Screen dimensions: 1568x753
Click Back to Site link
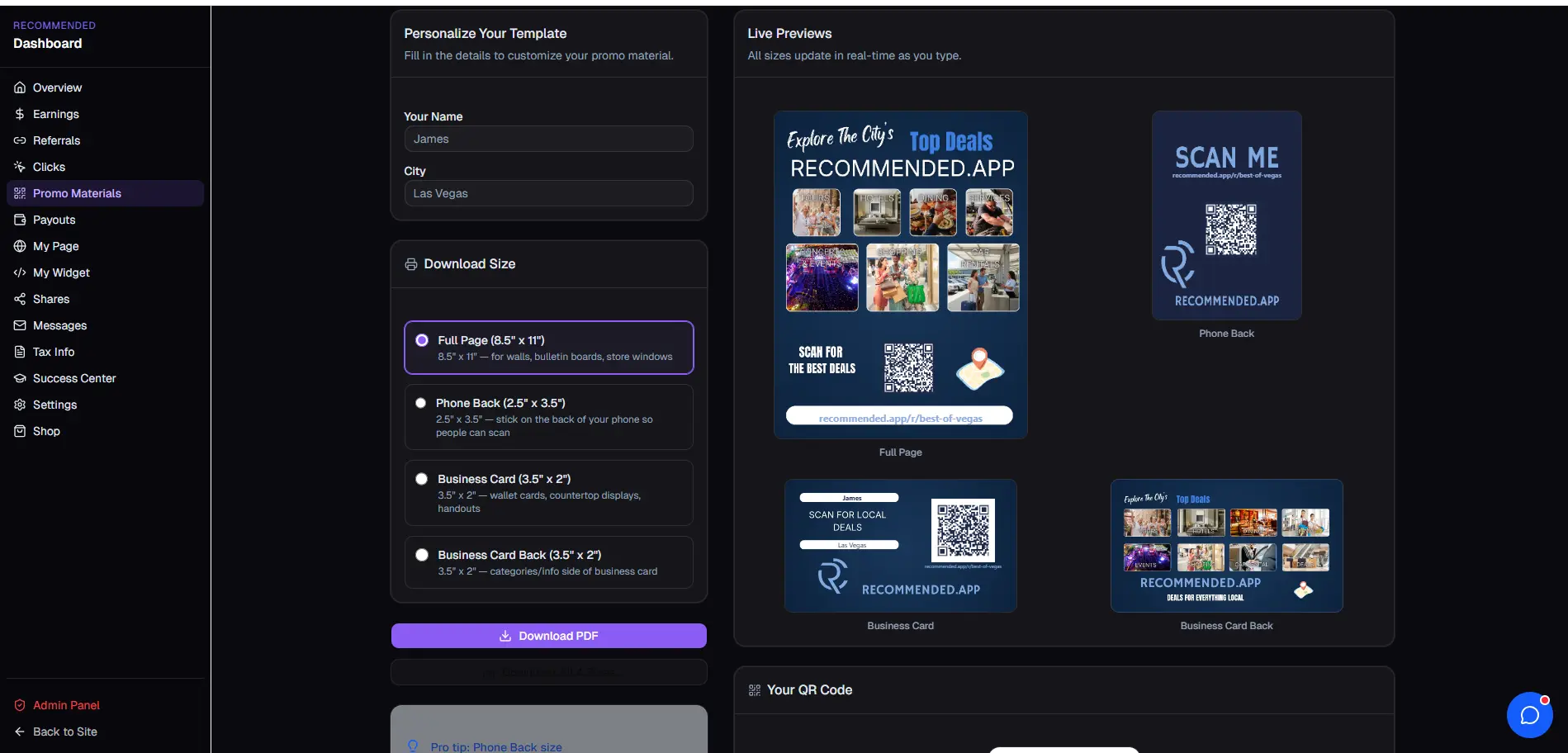click(x=105, y=732)
